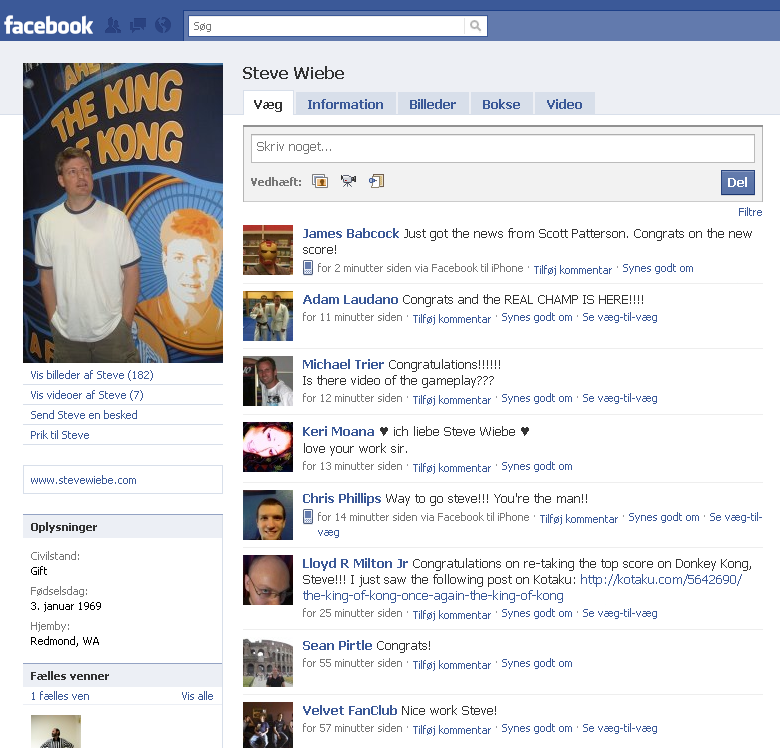The image size is (780, 748).
Task: Click '1 fælles ven' link
Action: coord(60,696)
